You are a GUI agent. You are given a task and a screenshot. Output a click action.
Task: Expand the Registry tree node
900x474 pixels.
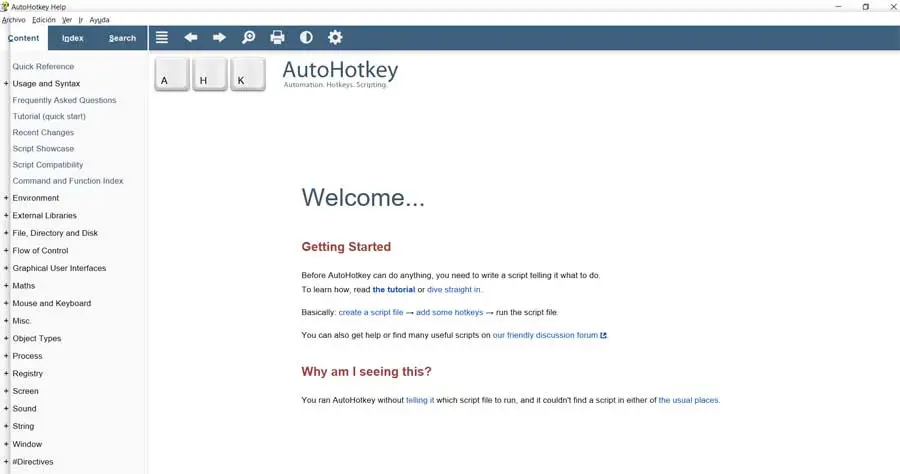click(6, 373)
